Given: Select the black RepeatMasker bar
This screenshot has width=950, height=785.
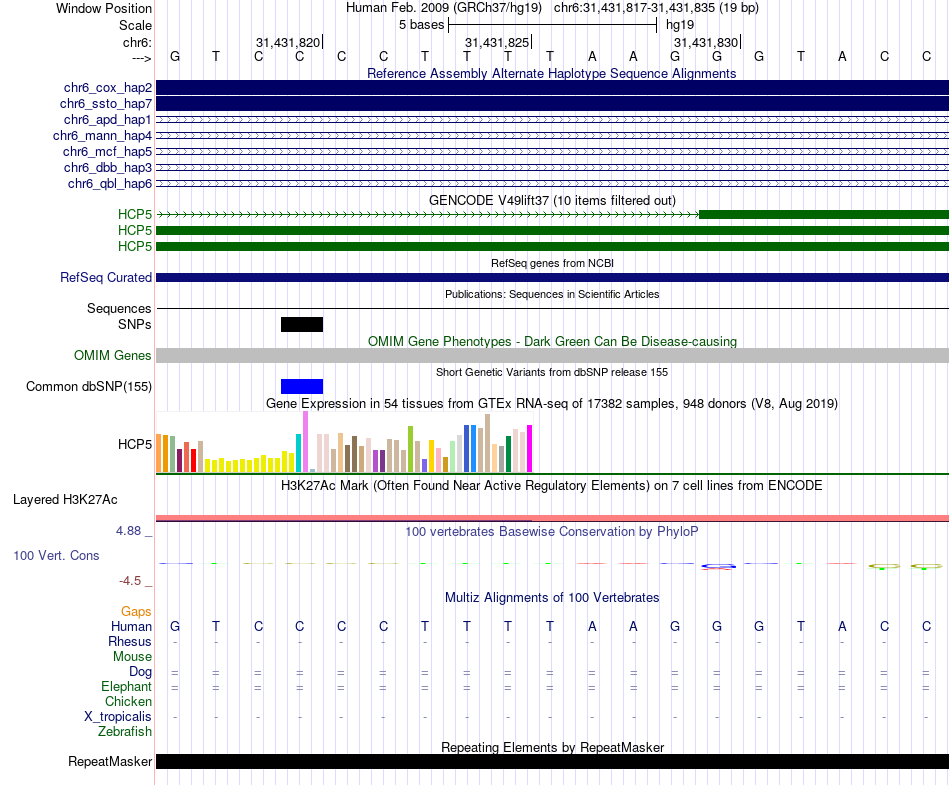Looking at the screenshot, I should (552, 761).
